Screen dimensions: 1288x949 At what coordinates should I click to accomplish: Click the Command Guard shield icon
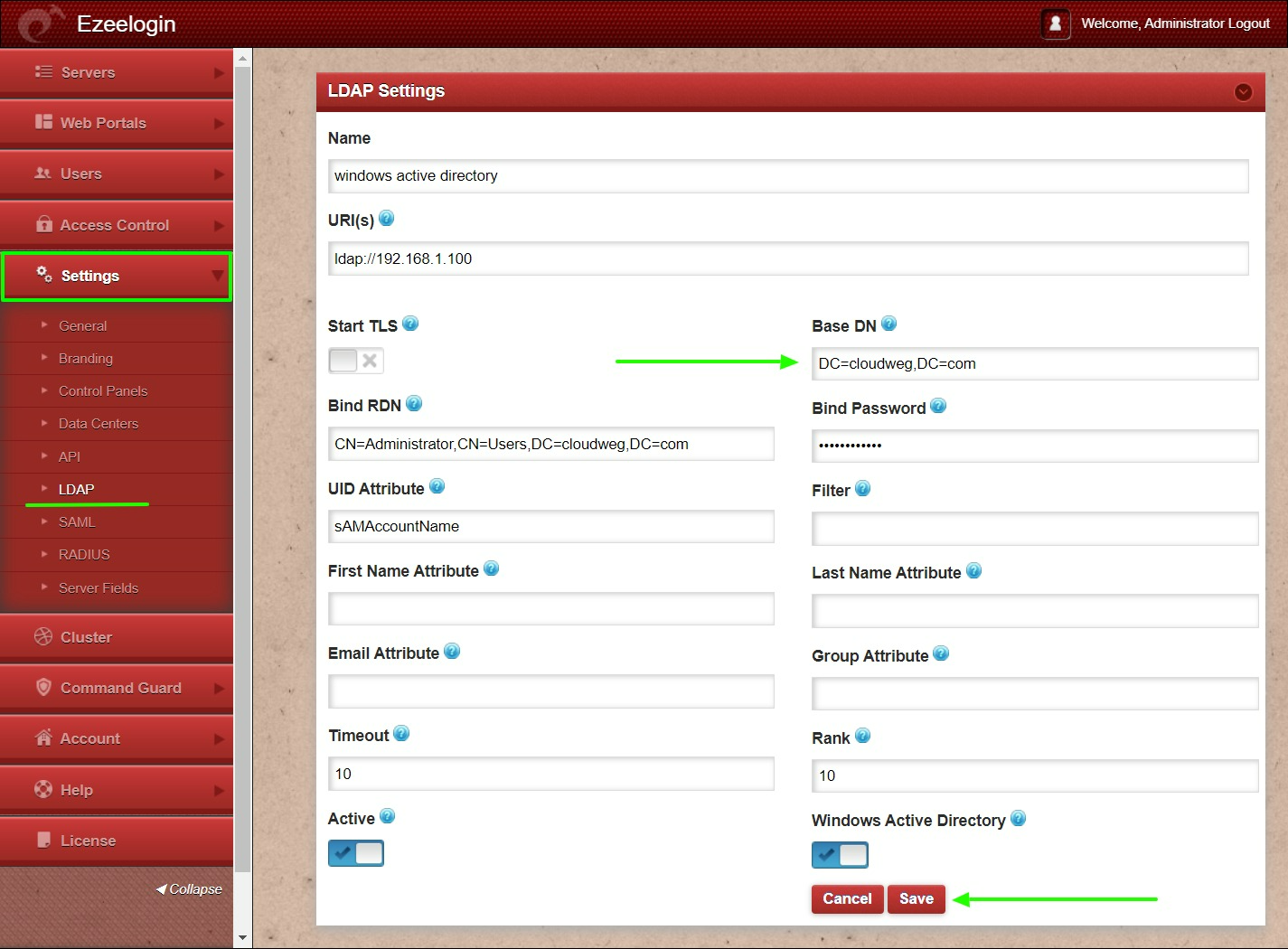coord(43,687)
